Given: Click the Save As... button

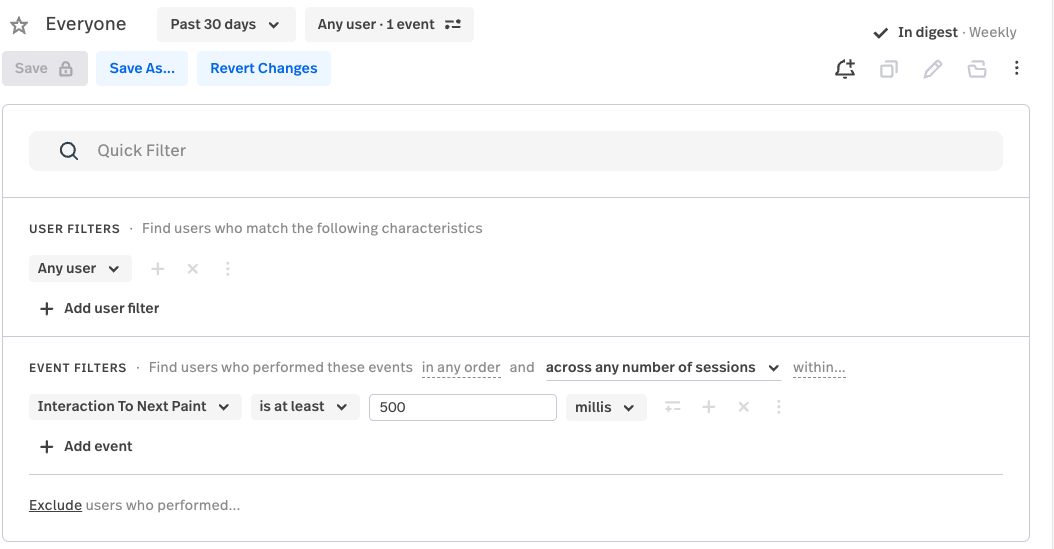Looking at the screenshot, I should click(x=142, y=68).
